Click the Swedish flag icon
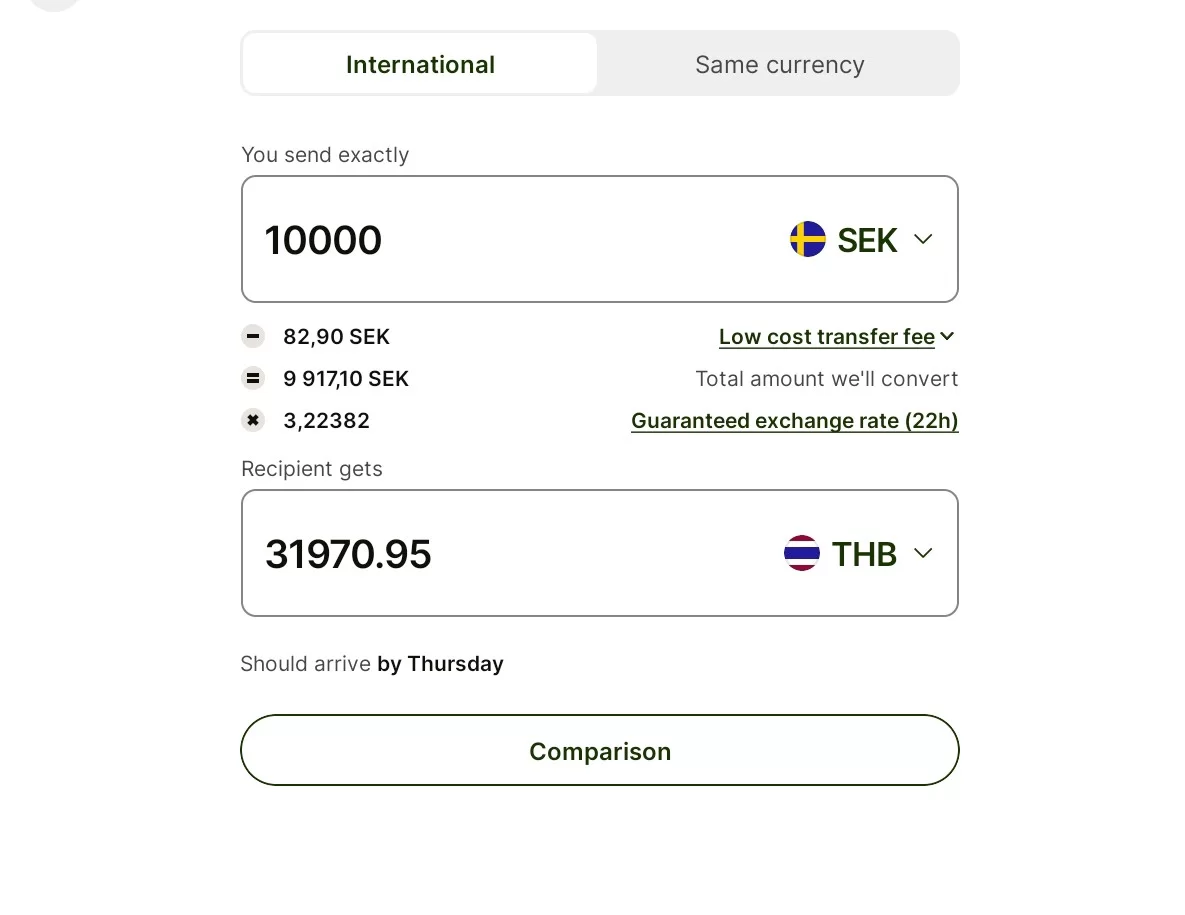The image size is (1185, 915). point(807,239)
